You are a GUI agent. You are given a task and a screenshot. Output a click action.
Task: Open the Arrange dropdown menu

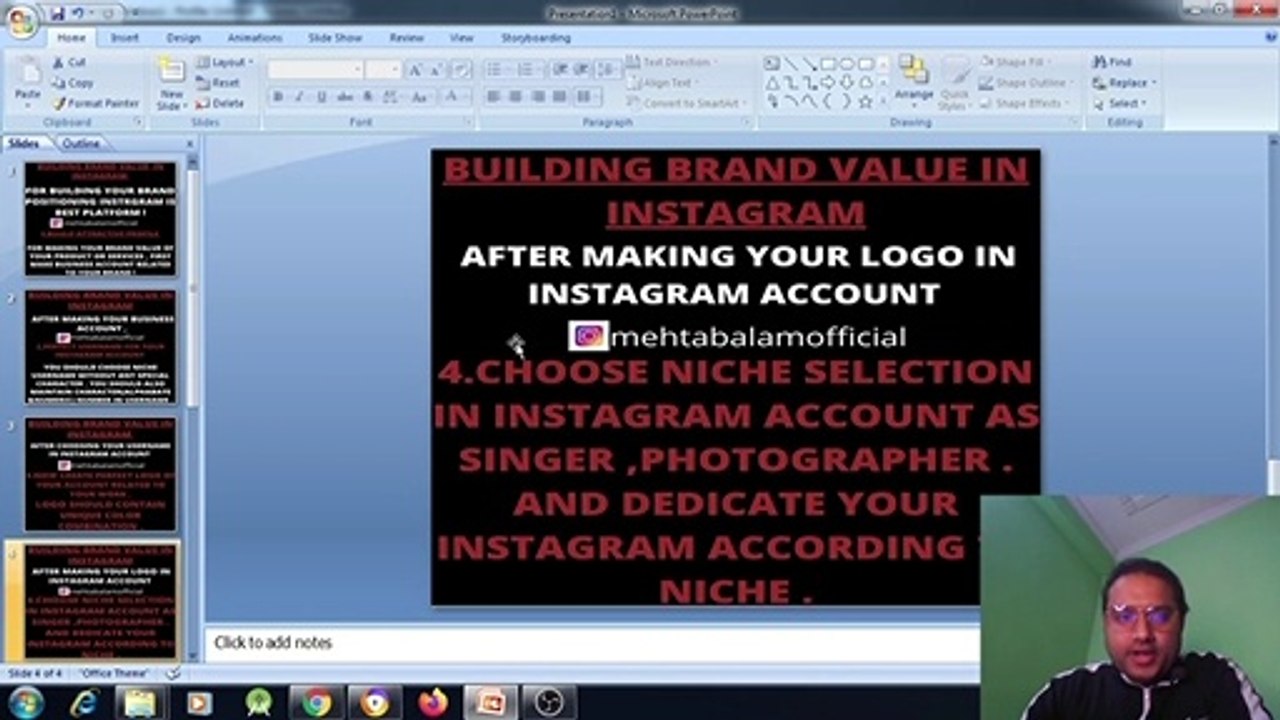coord(914,82)
